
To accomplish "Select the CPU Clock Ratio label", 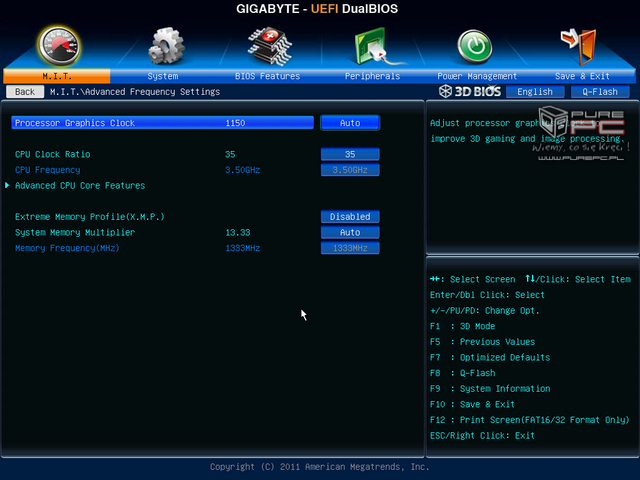I will coord(53,154).
